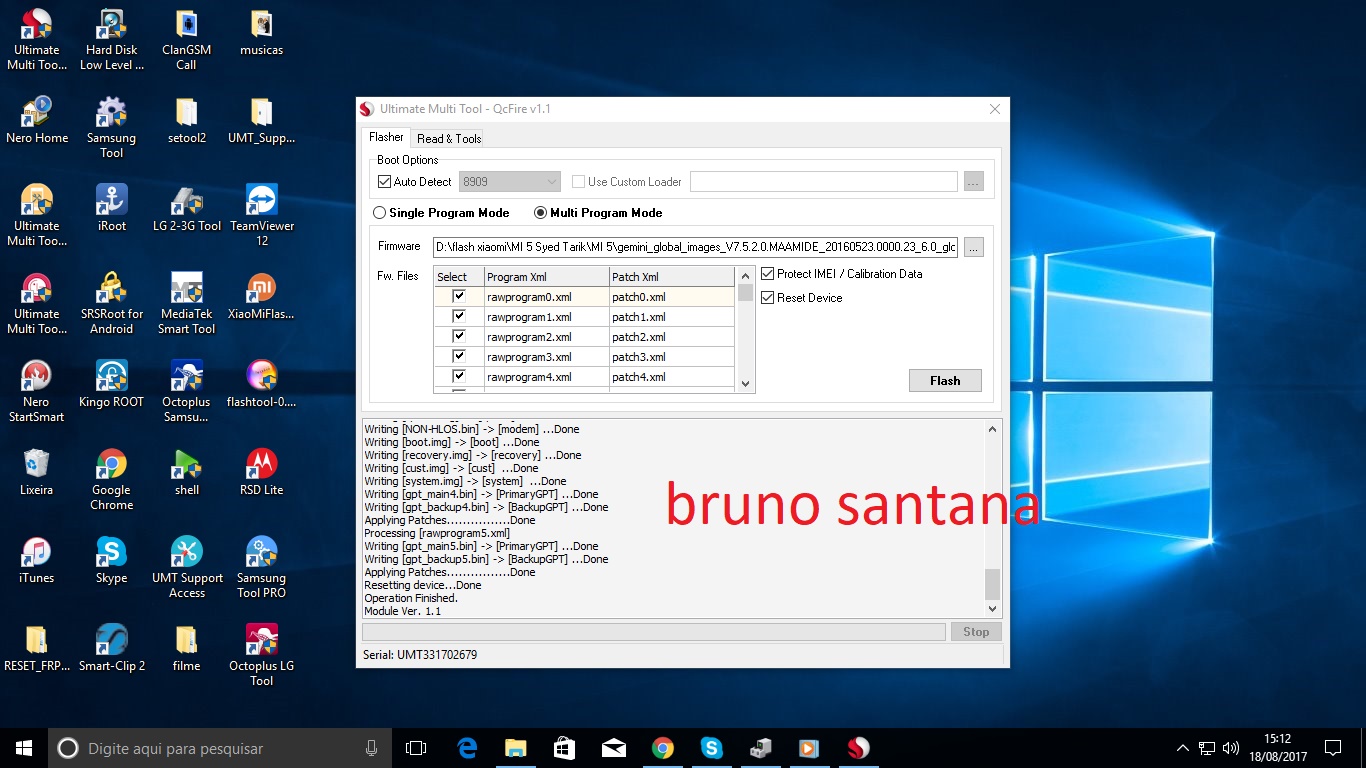Viewport: 1366px width, 768px height.
Task: Open the Action Center notifications icon
Action: [1333, 748]
